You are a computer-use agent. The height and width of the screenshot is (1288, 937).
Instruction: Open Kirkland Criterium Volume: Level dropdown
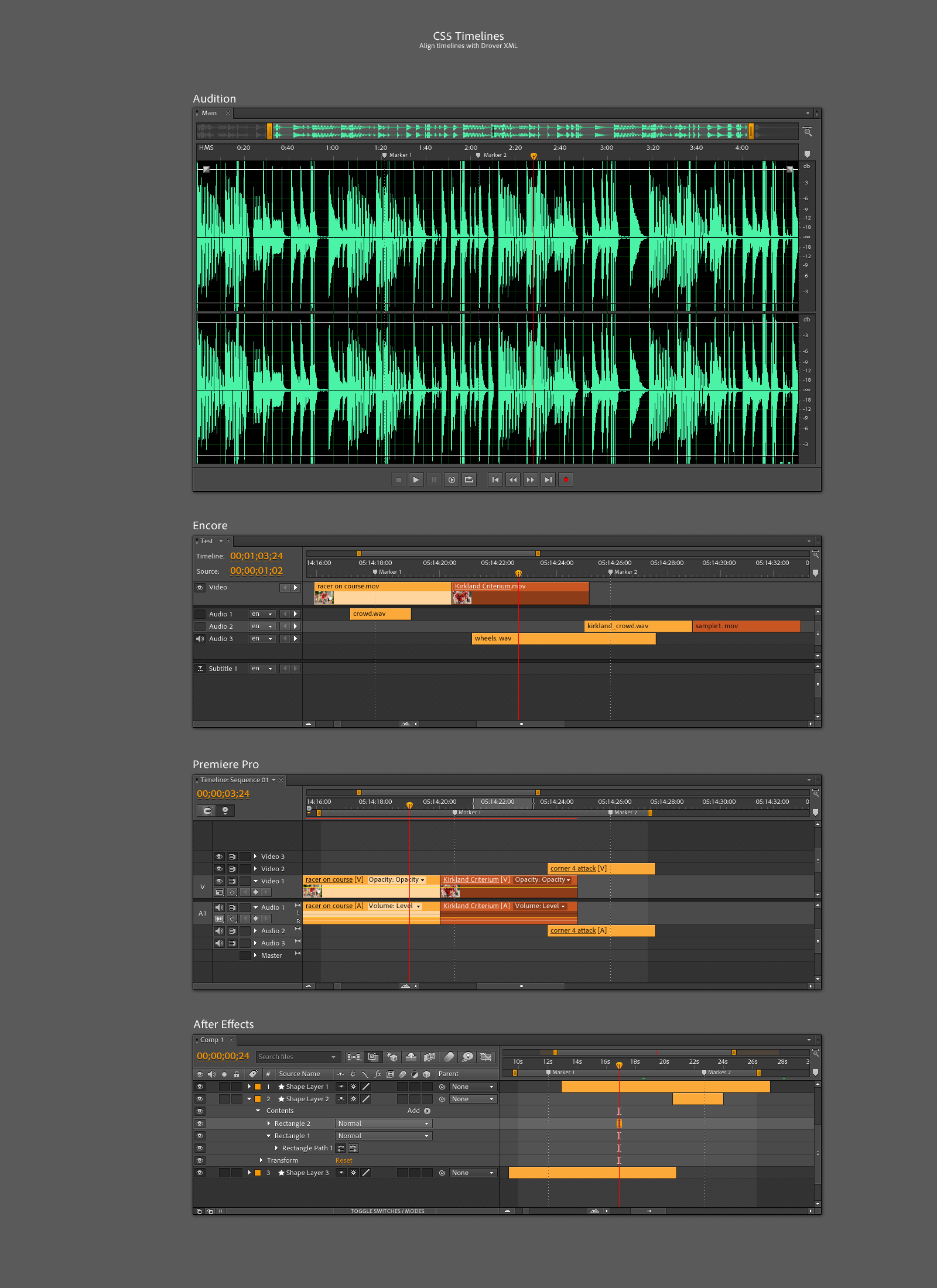[x=540, y=906]
